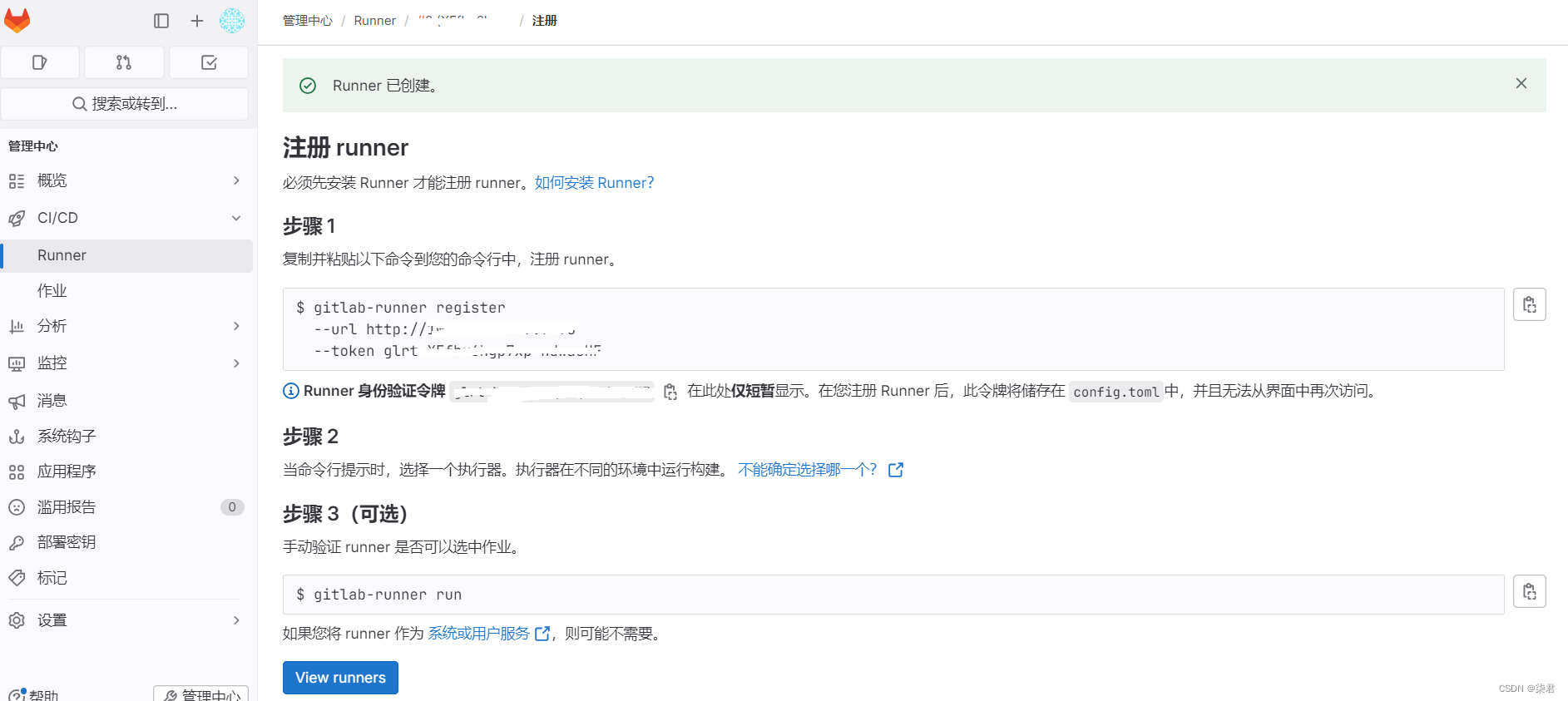Click the gitlab-runner run code block

coord(893,595)
